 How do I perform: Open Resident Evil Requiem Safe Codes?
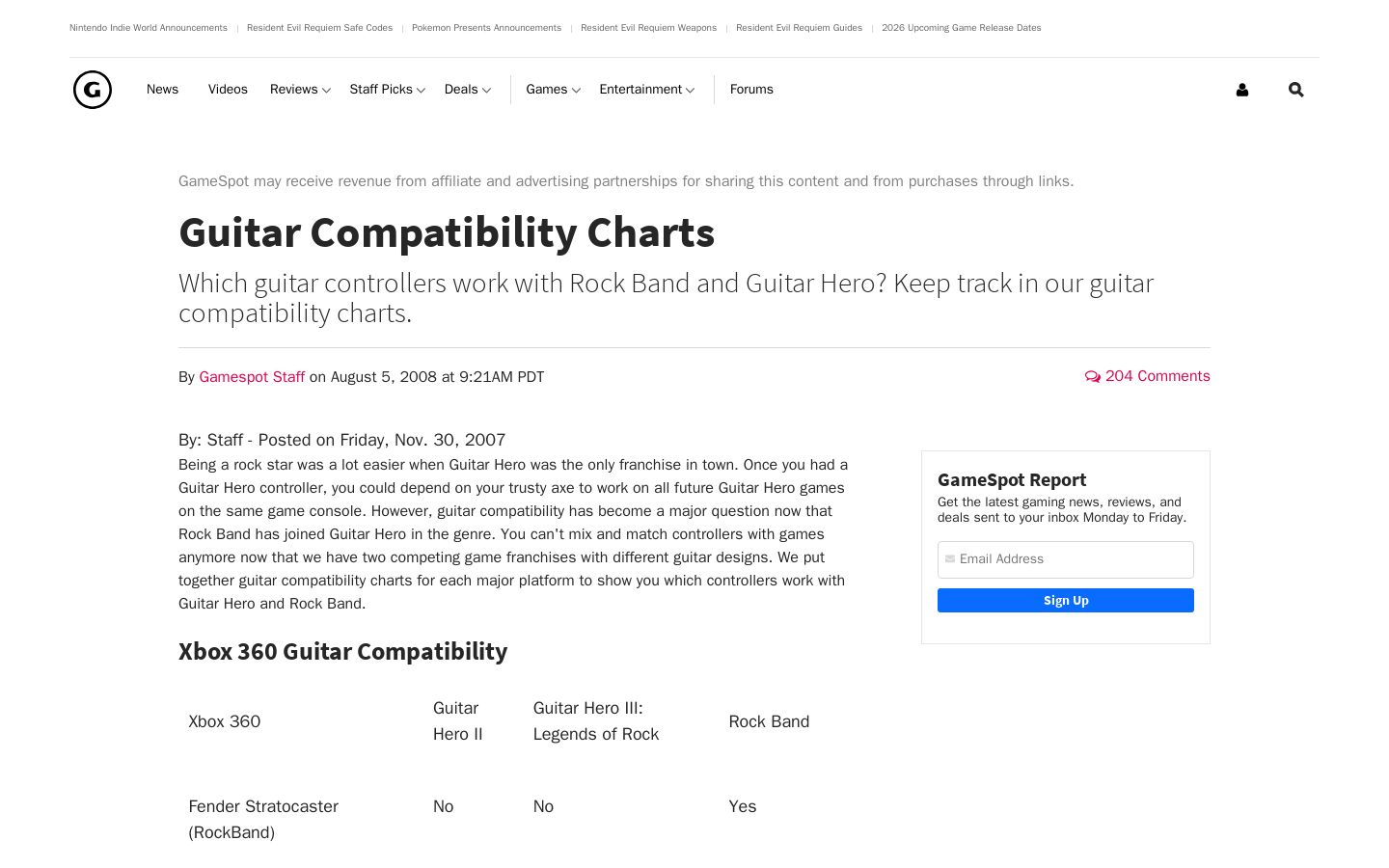pyautogui.click(x=319, y=28)
